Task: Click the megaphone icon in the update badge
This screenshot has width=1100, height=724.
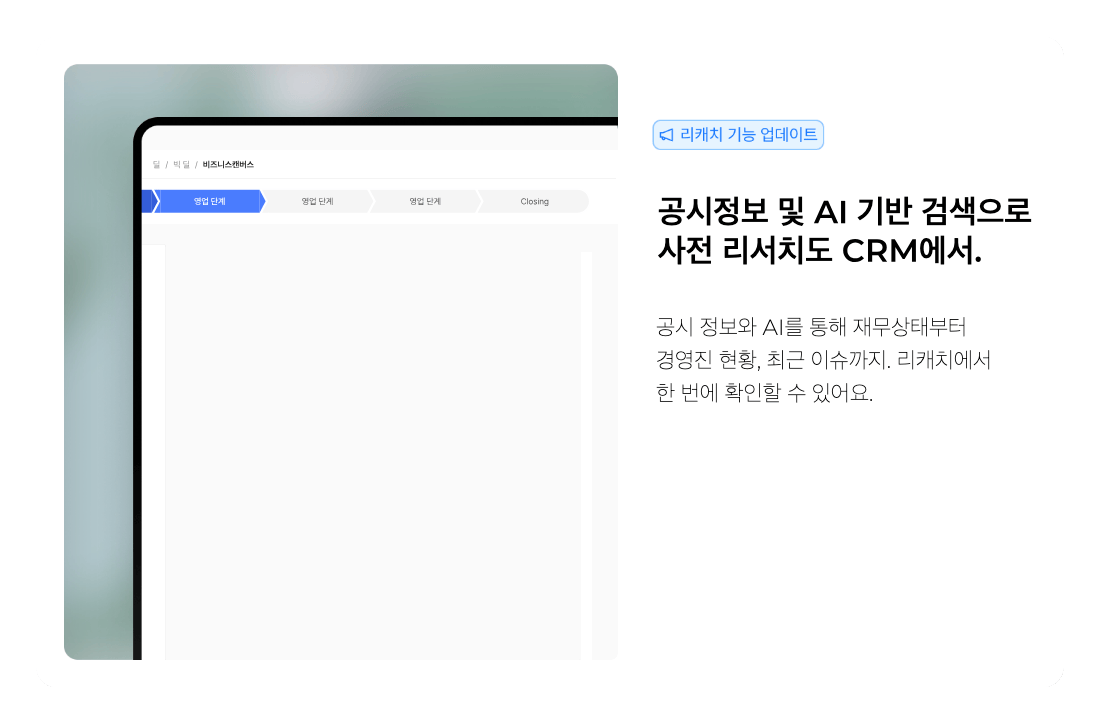Action: tap(666, 135)
